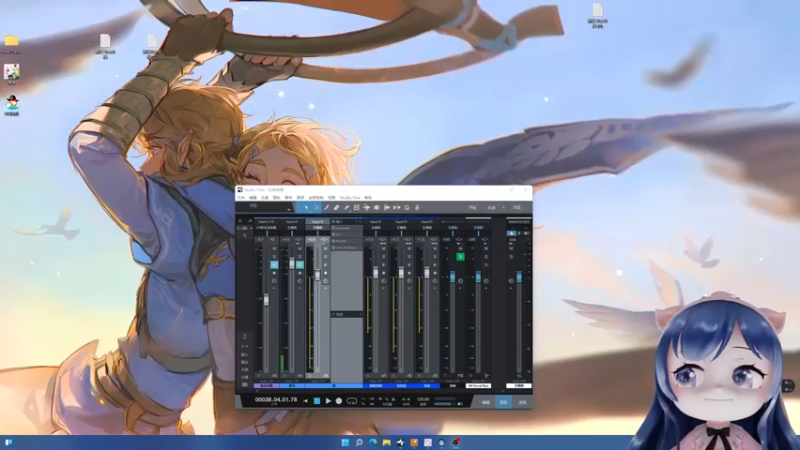Open the last menu (帮助) in menu bar
This screenshot has width=800, height=450.
click(368, 197)
